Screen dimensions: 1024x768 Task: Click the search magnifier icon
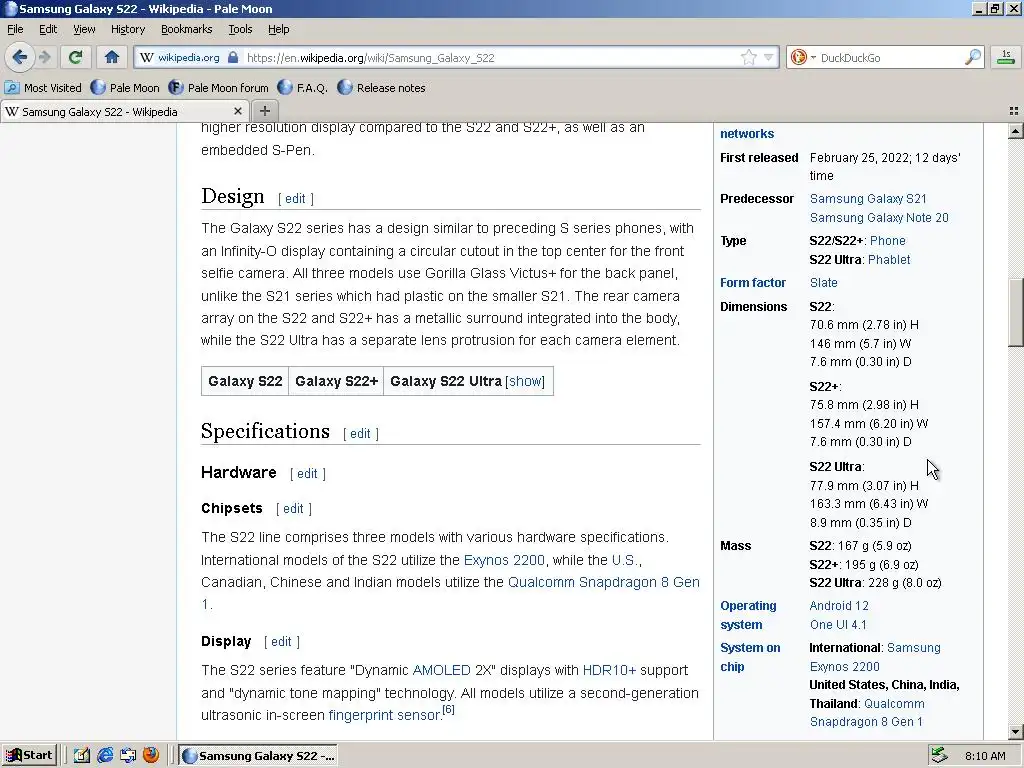tap(972, 57)
